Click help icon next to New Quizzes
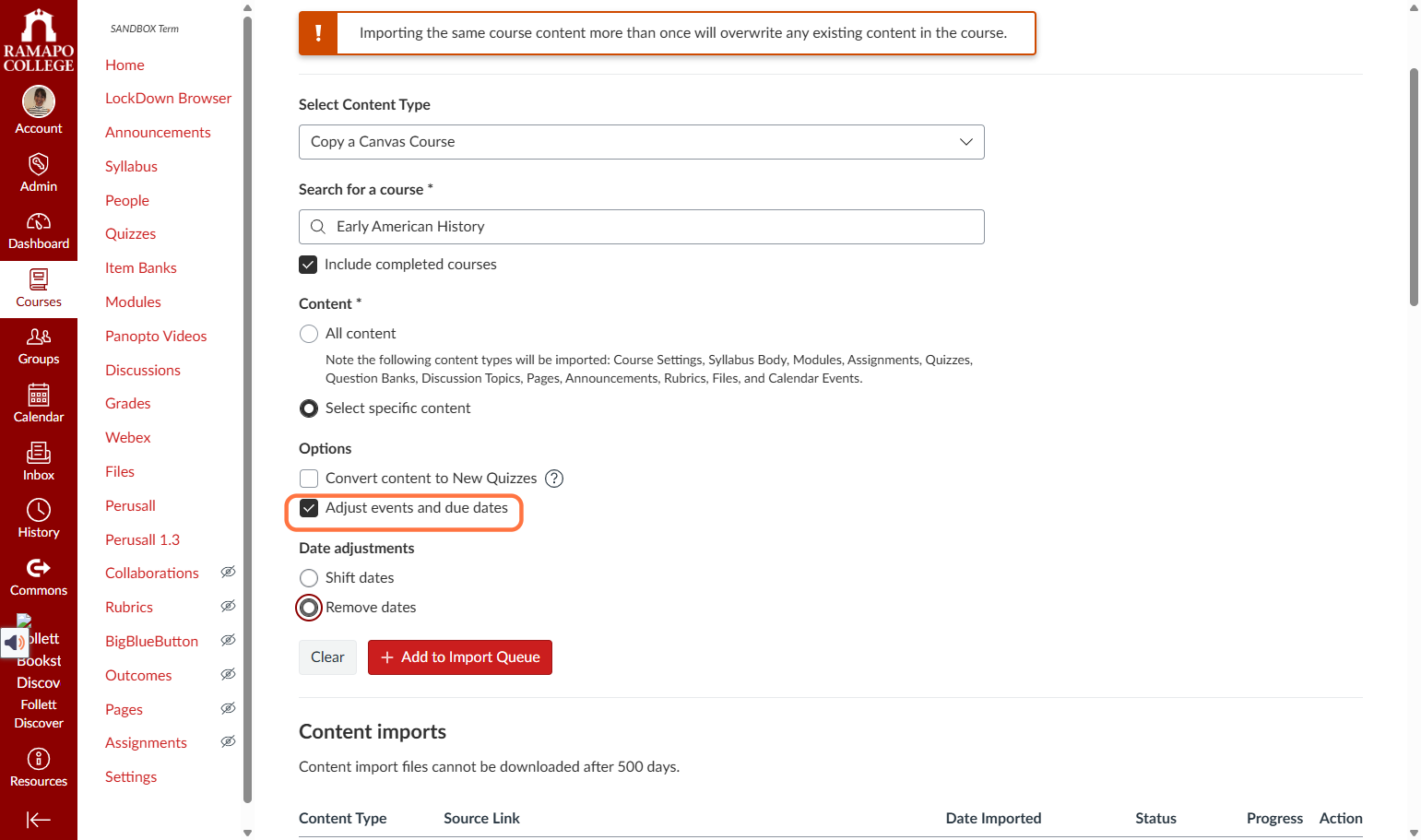The height and width of the screenshot is (840, 1421). pos(554,479)
